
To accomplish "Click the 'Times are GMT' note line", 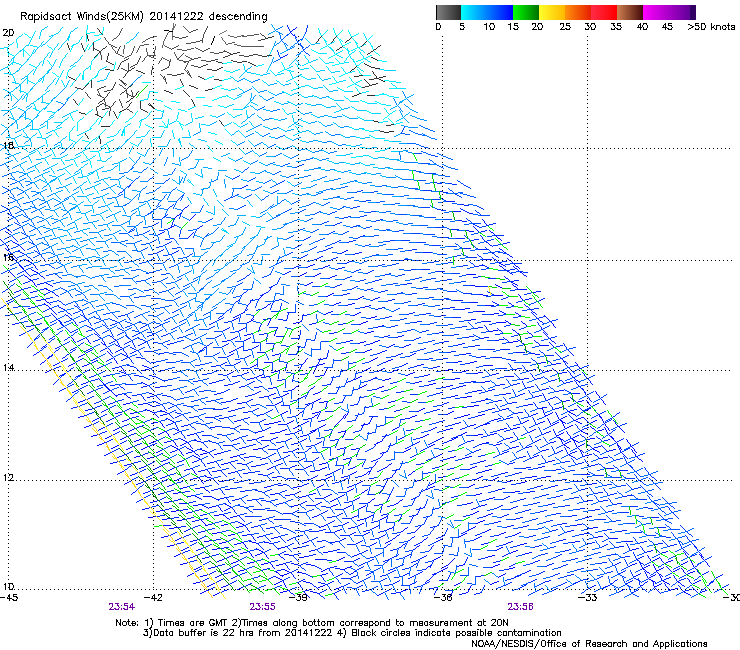I will 312,623.
